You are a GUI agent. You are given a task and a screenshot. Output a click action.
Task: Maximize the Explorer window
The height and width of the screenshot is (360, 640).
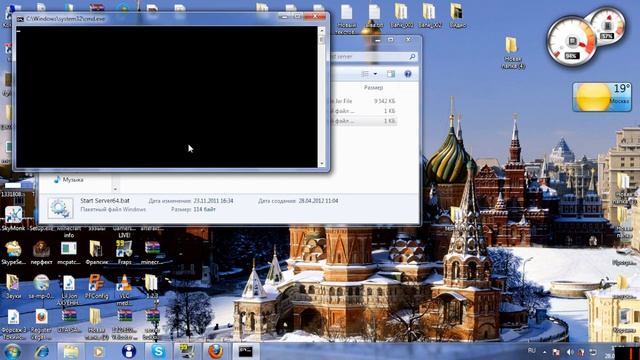tap(391, 40)
